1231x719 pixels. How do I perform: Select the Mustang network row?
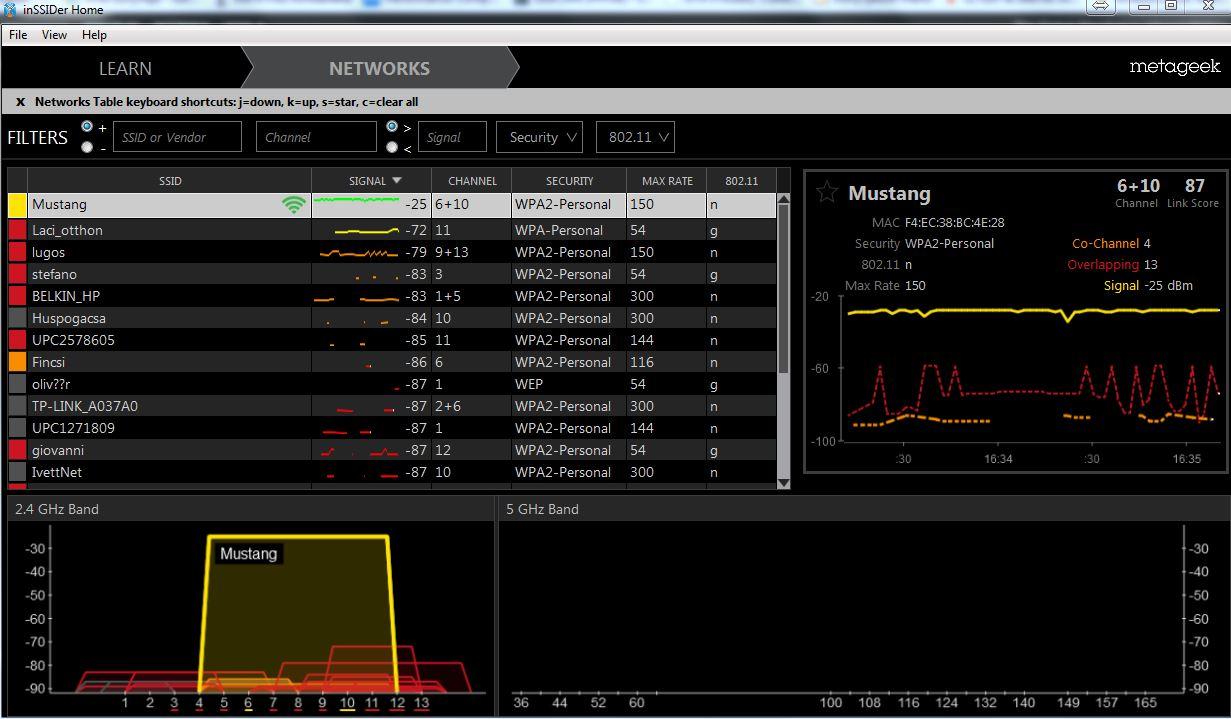point(392,205)
